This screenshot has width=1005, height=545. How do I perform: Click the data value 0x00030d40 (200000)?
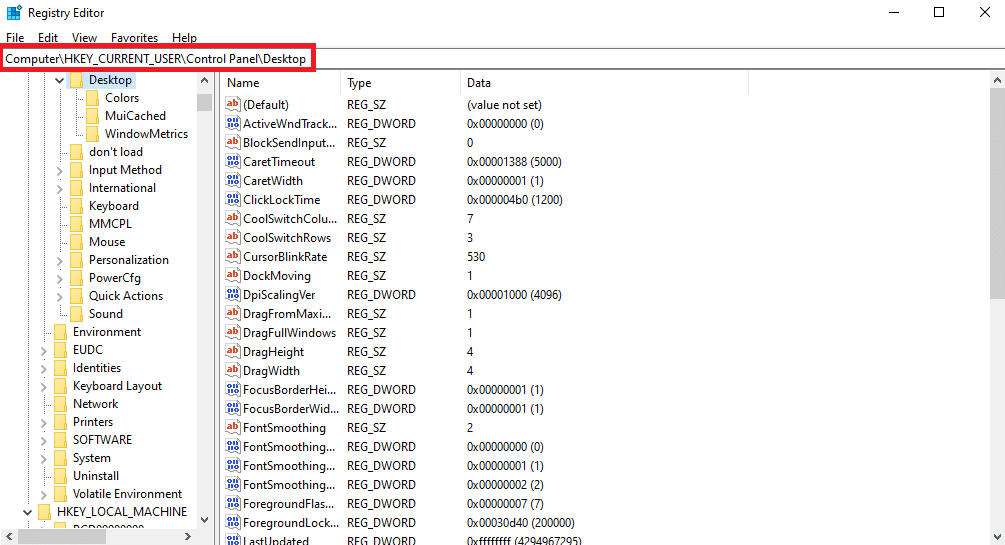click(520, 523)
